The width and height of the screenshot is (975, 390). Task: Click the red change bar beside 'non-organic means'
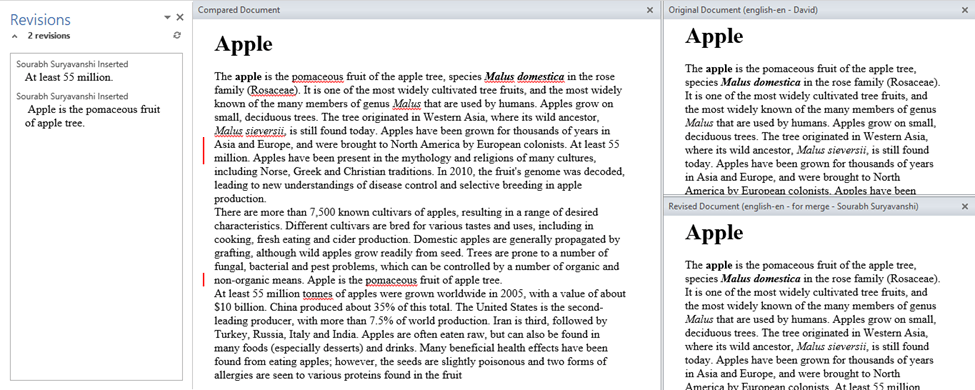point(203,280)
